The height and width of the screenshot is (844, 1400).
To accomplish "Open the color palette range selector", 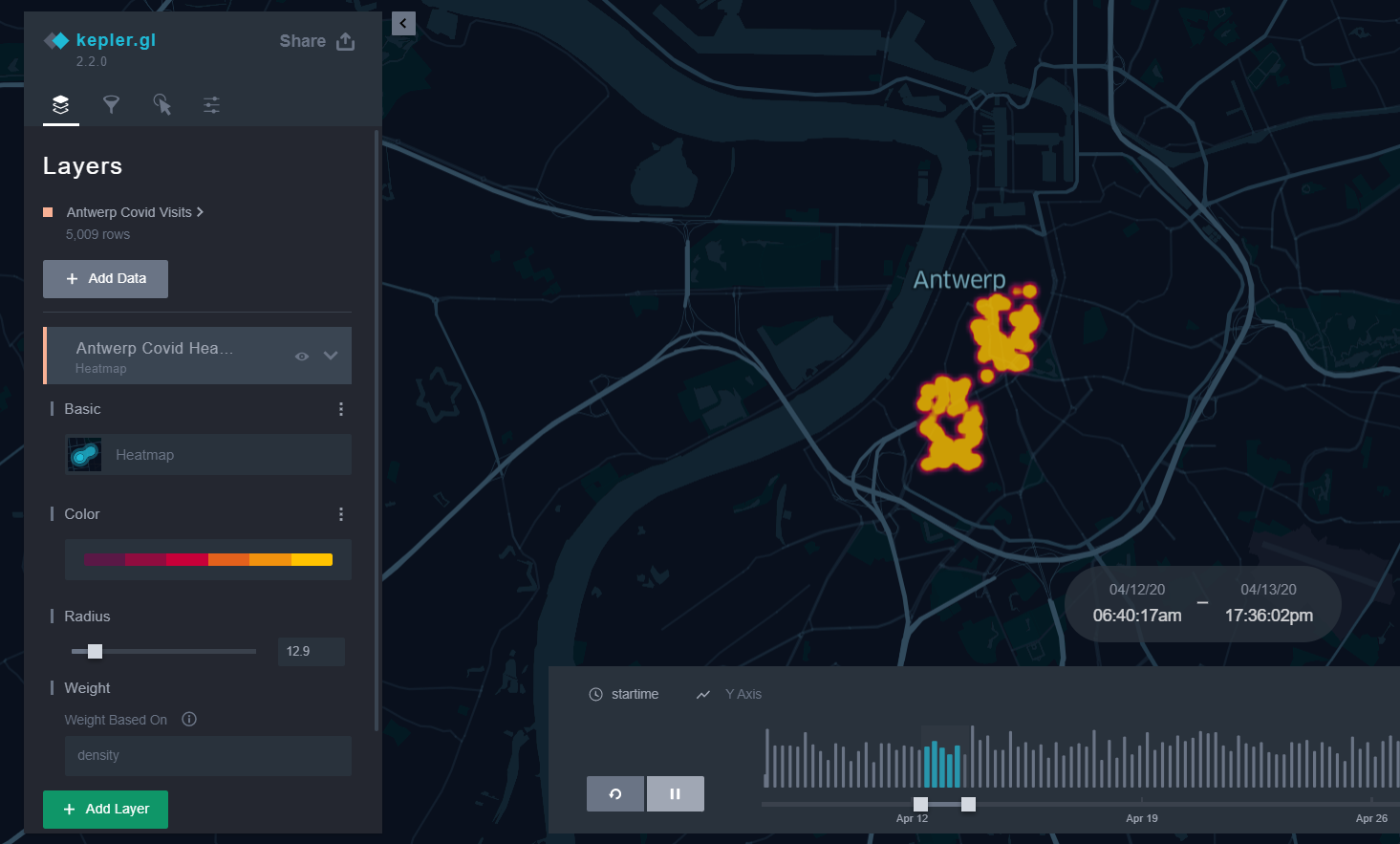I will pyautogui.click(x=208, y=560).
